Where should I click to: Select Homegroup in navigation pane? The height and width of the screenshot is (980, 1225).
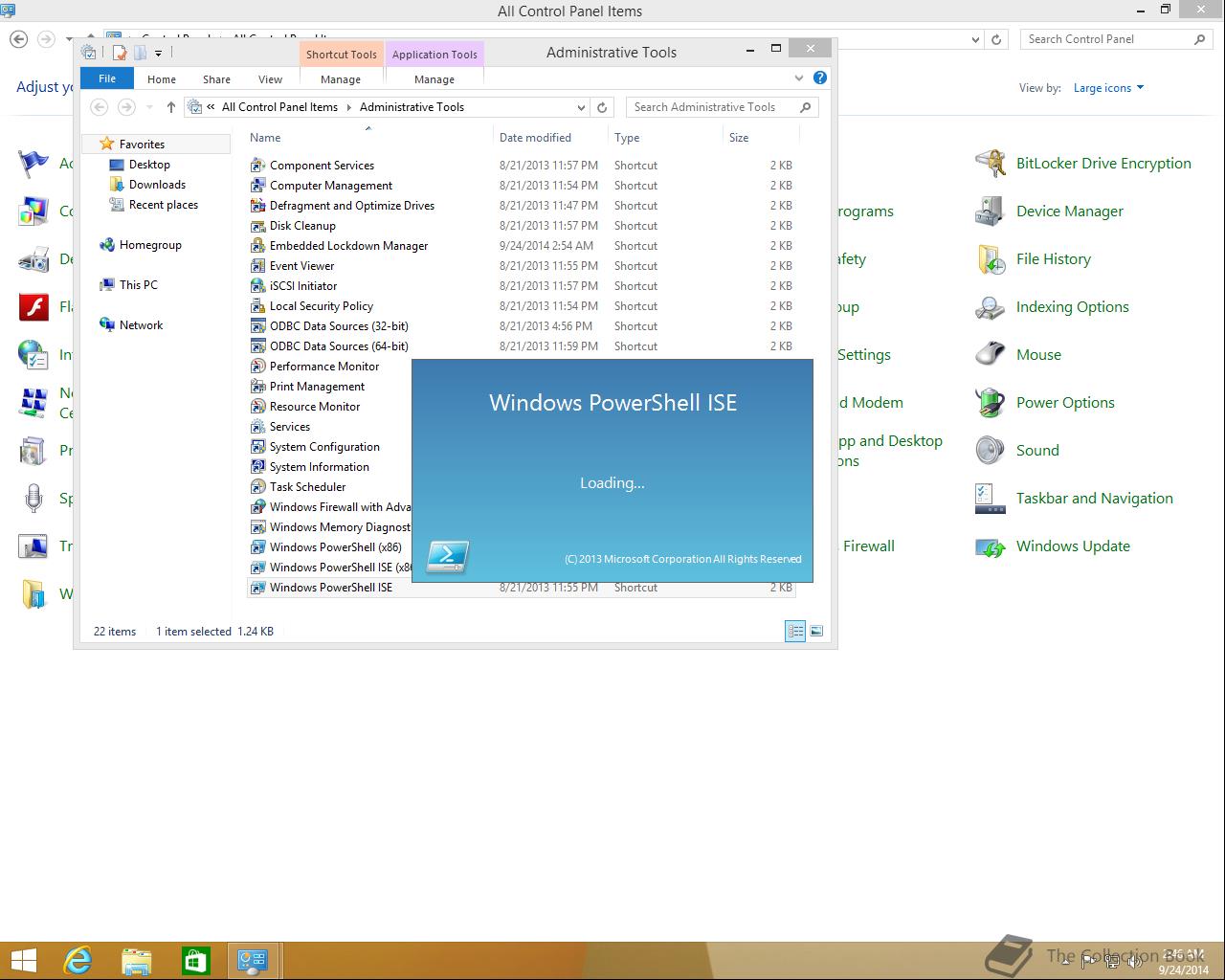tap(149, 245)
